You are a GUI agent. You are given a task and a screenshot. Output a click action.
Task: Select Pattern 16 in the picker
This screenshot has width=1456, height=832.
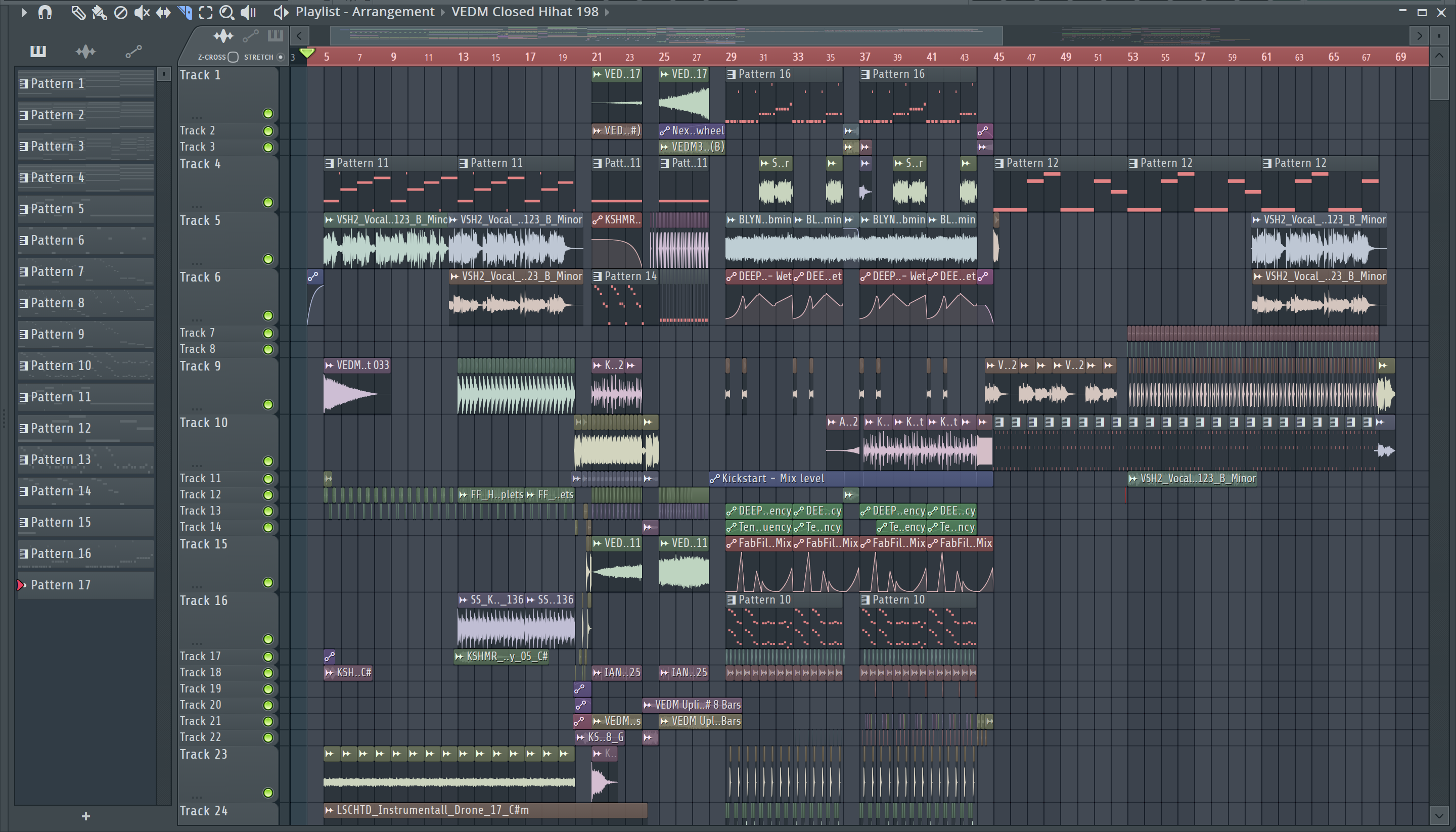[x=86, y=553]
